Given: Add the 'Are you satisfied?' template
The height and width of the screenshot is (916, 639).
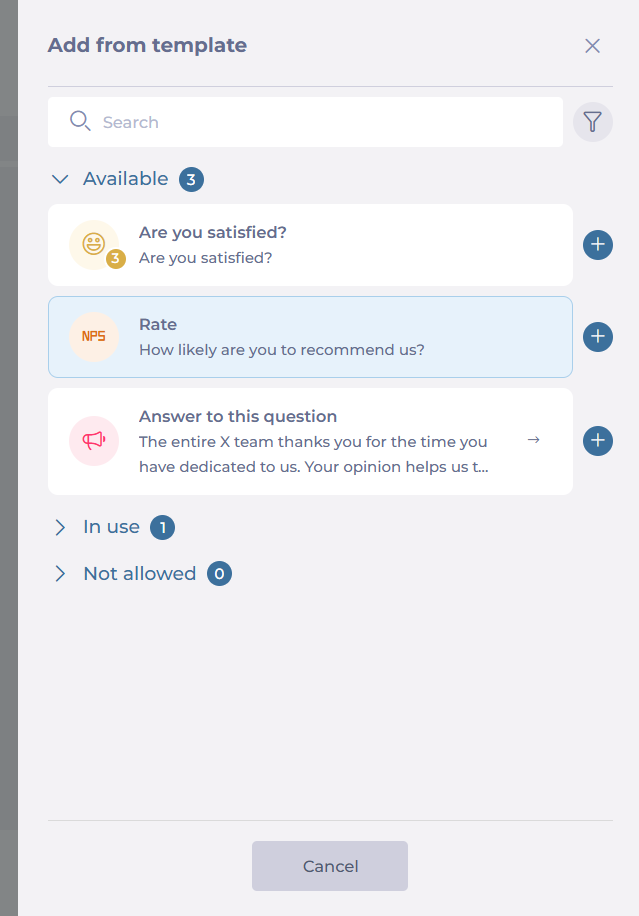Looking at the screenshot, I should [x=598, y=244].
